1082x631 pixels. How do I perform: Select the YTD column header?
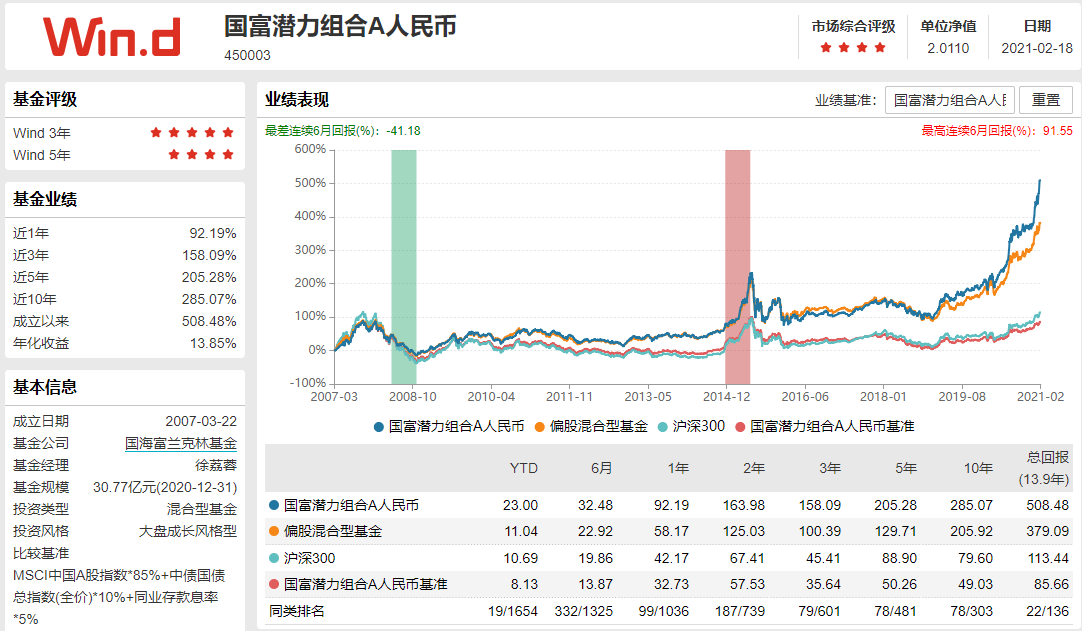coord(524,468)
